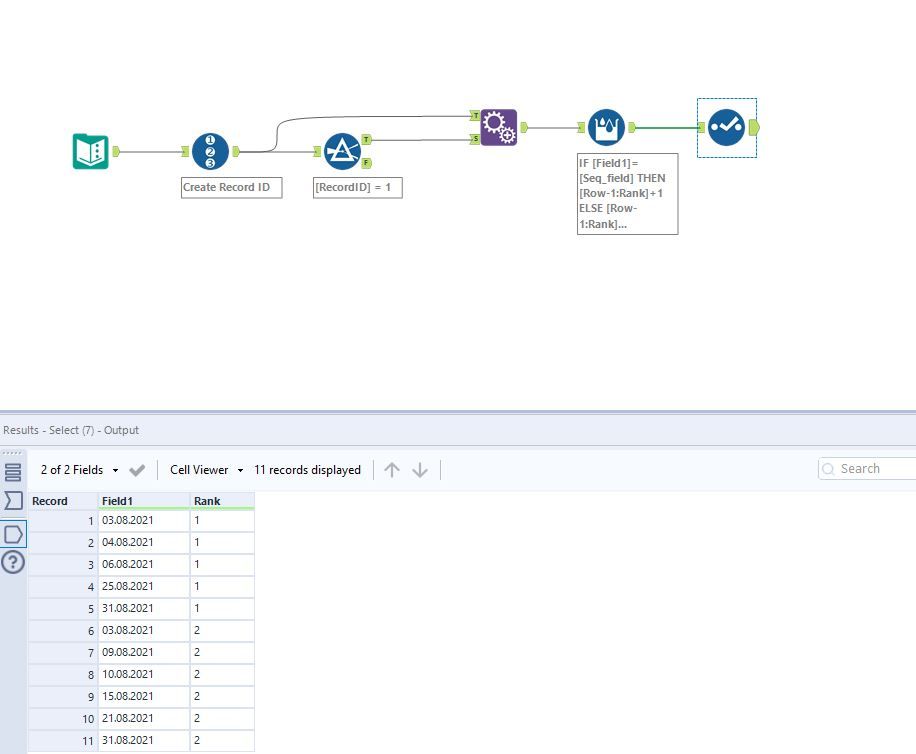Click the results Search field
916x754 pixels.
tap(868, 468)
